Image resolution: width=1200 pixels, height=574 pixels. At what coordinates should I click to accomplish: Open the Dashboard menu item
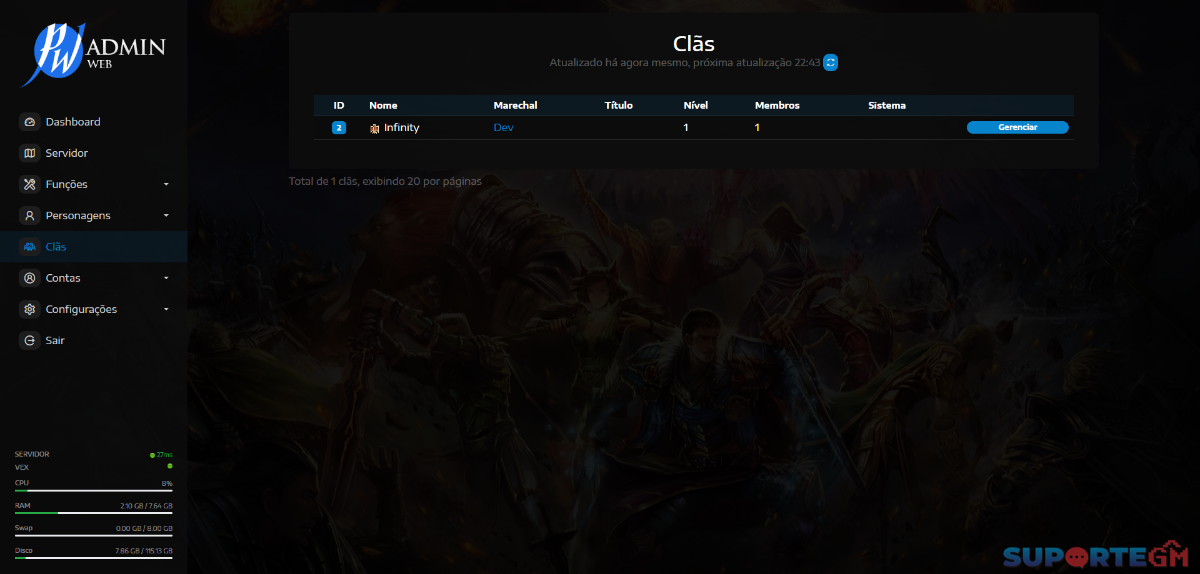coord(93,122)
